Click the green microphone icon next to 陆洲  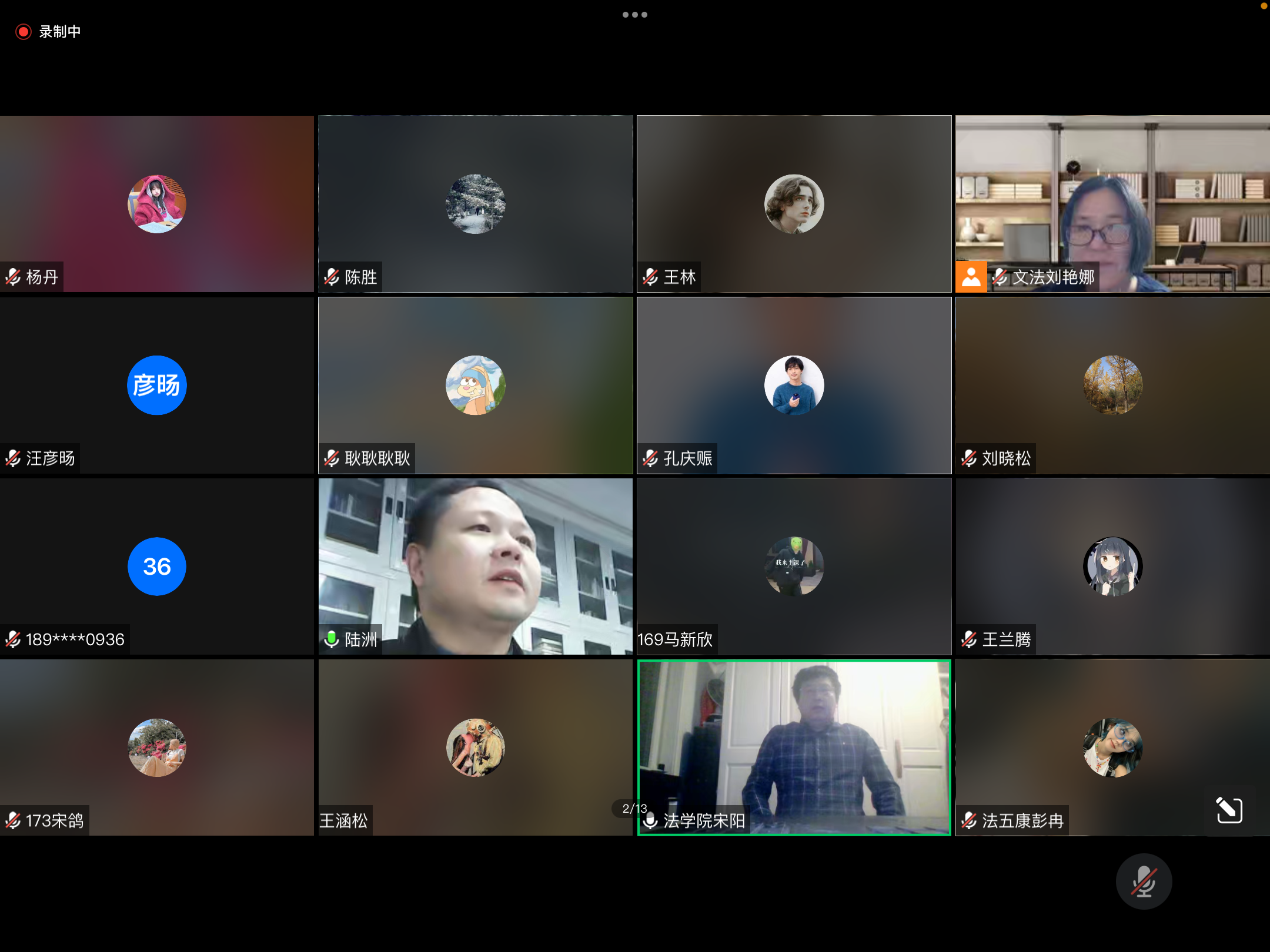tap(332, 639)
